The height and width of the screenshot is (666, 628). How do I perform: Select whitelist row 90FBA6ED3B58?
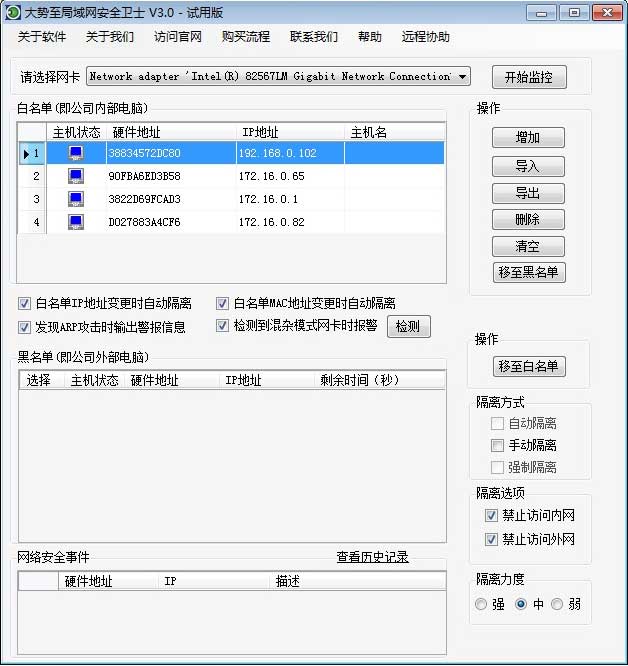click(231, 176)
